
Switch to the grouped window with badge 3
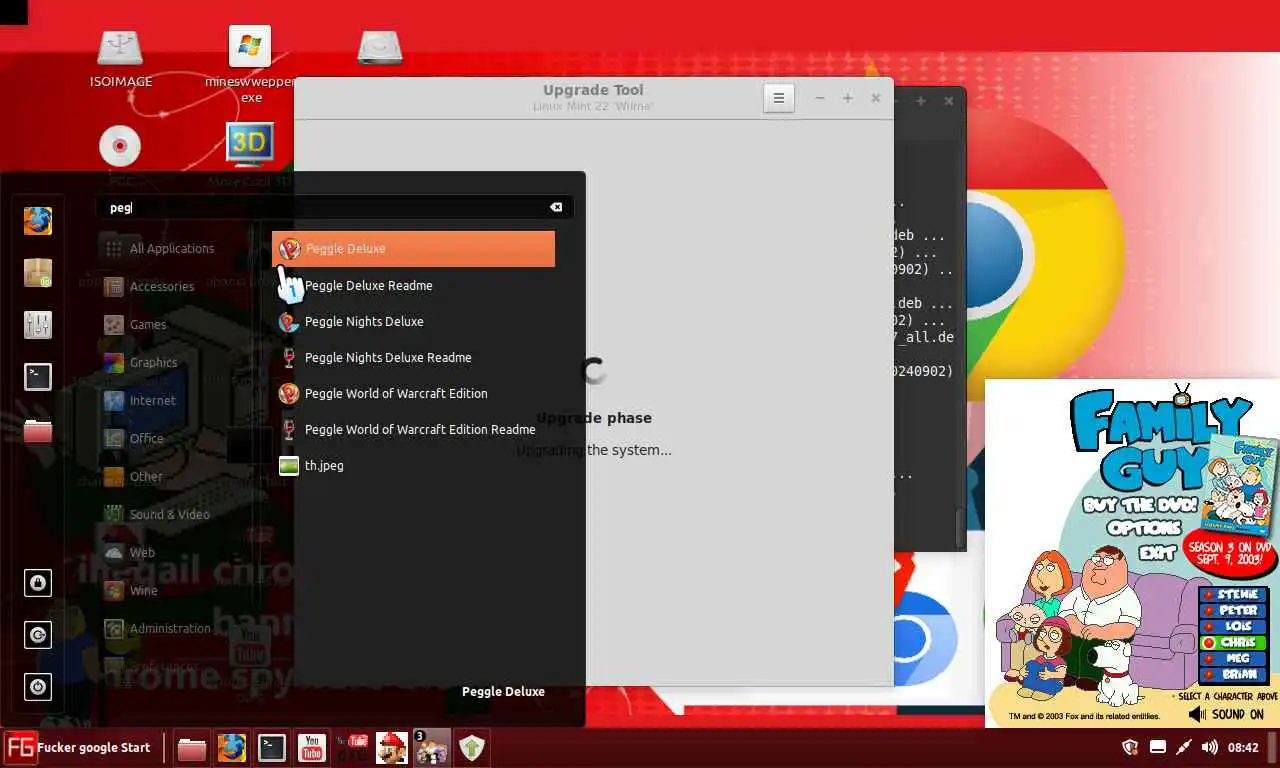coord(431,748)
